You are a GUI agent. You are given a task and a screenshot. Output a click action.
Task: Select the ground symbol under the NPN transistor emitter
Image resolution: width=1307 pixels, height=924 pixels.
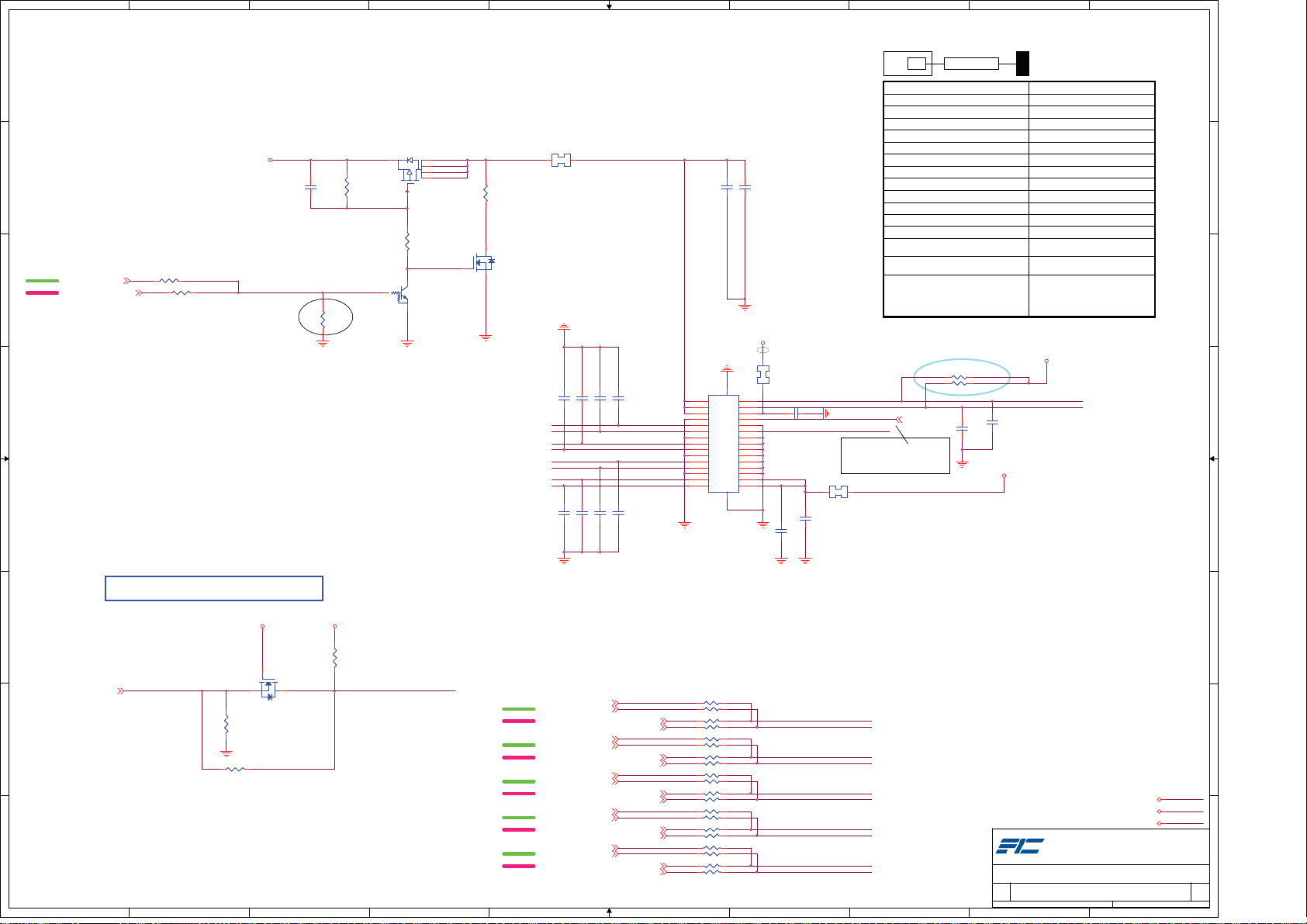point(407,343)
